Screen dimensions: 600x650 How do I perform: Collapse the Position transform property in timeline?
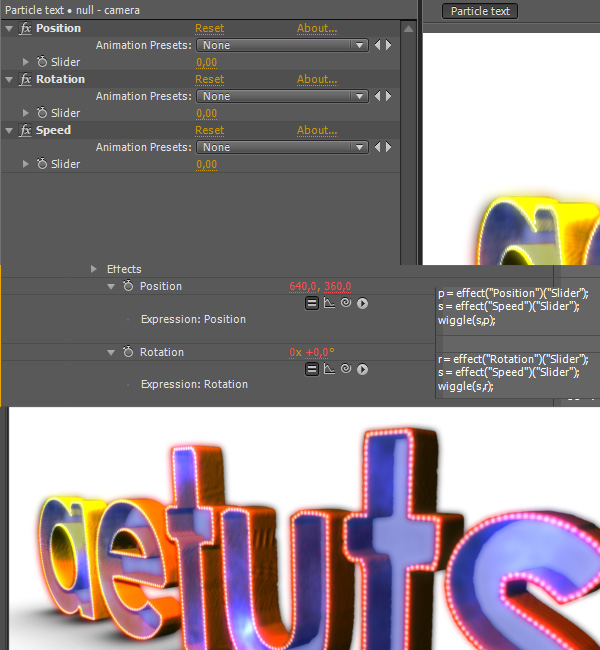tap(111, 286)
